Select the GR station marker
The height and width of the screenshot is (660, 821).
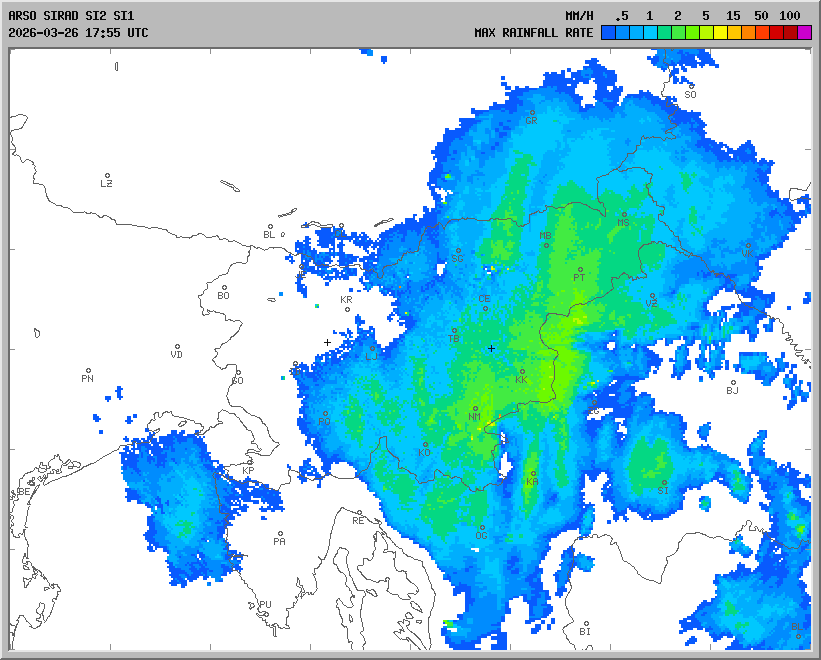531,112
